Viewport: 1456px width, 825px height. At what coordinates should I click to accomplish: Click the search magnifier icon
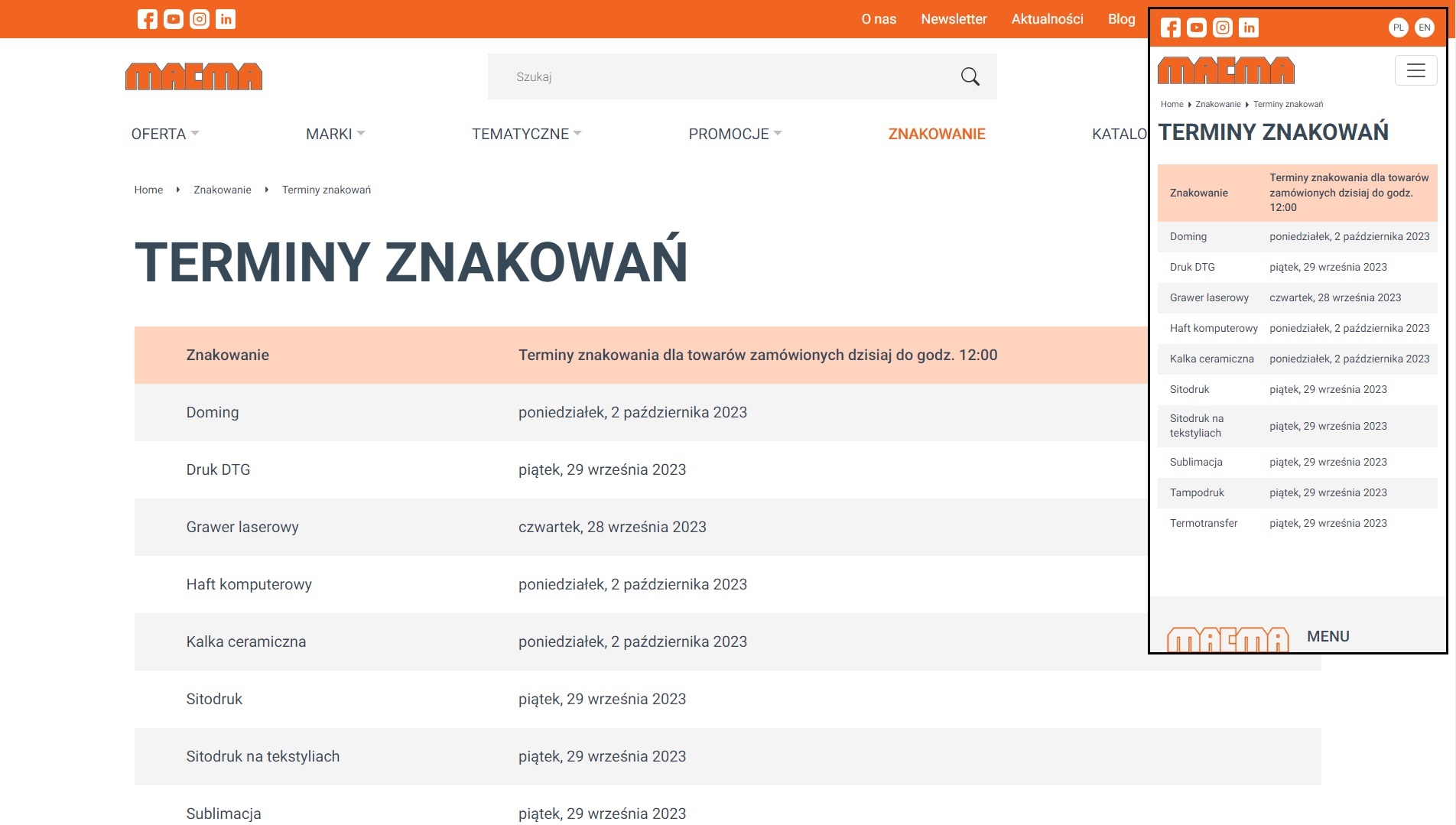(x=970, y=76)
